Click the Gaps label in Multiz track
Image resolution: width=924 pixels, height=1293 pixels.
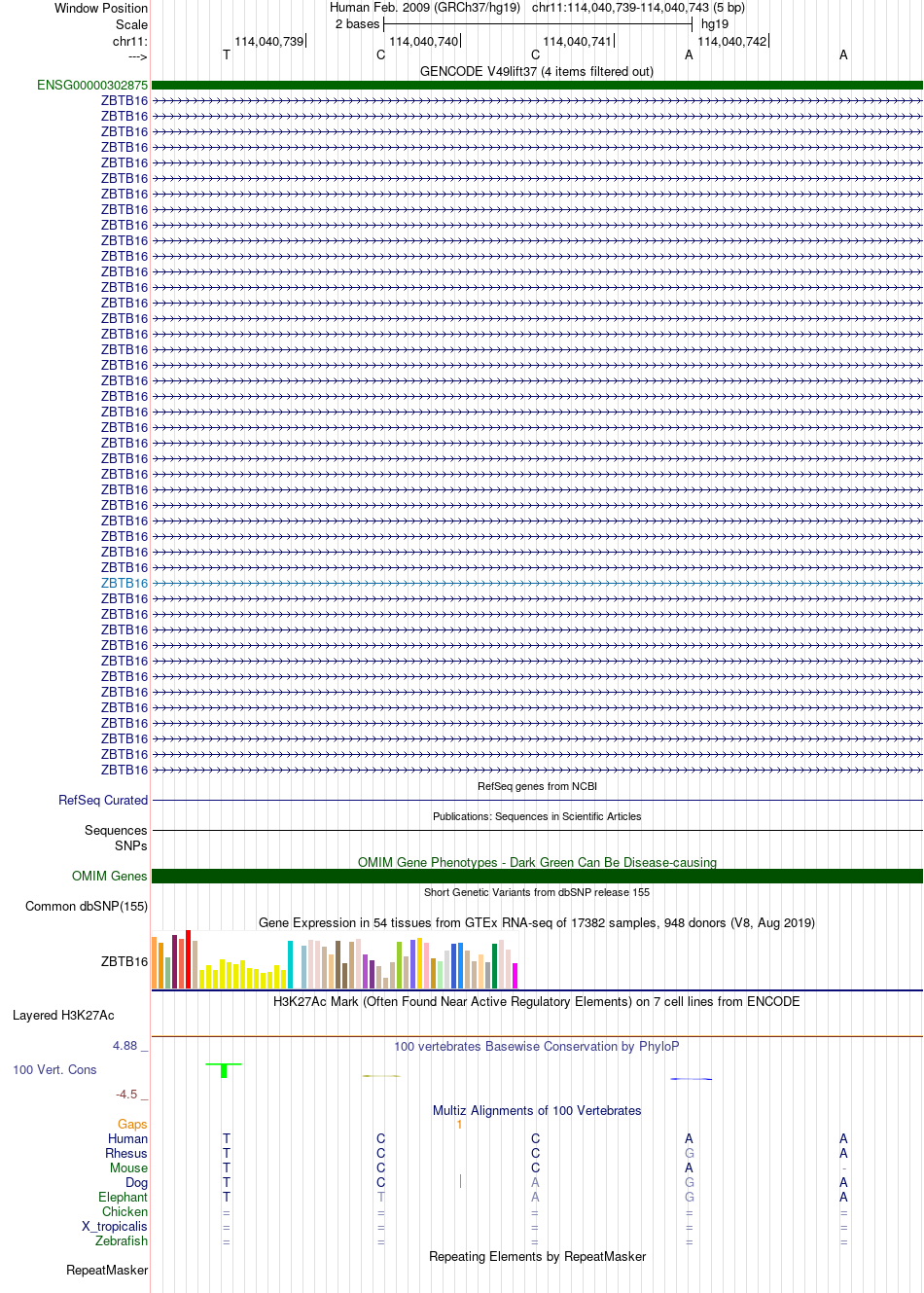[132, 1125]
